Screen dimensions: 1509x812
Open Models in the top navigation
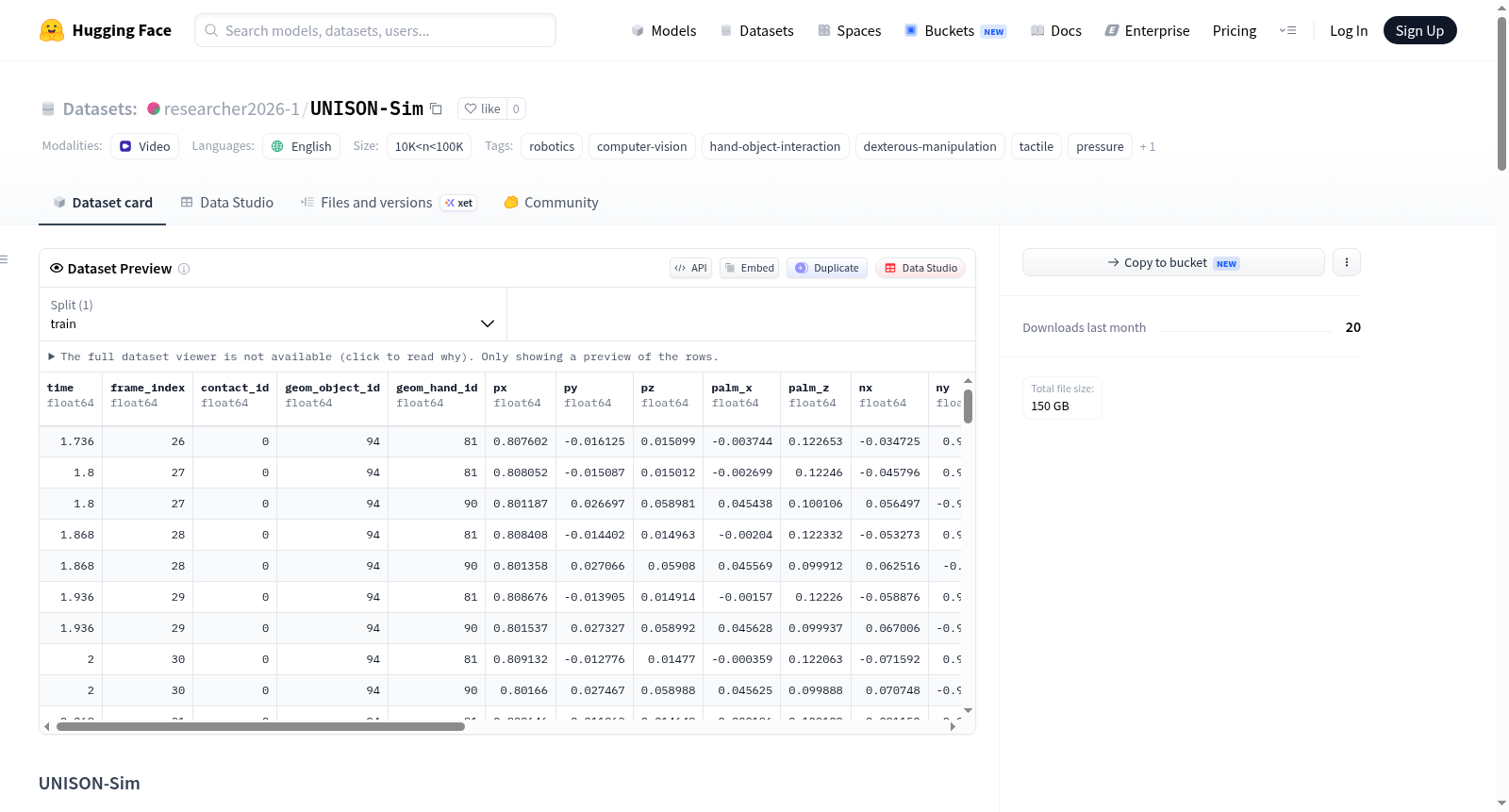point(664,30)
